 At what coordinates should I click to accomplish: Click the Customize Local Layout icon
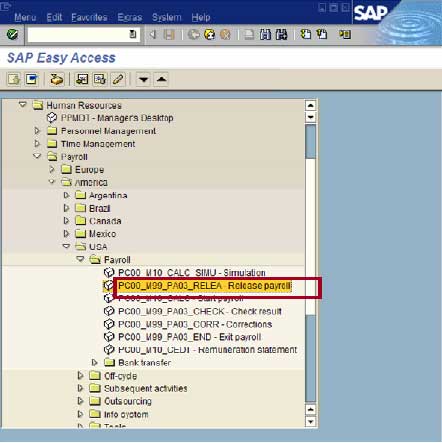[x=345, y=34]
